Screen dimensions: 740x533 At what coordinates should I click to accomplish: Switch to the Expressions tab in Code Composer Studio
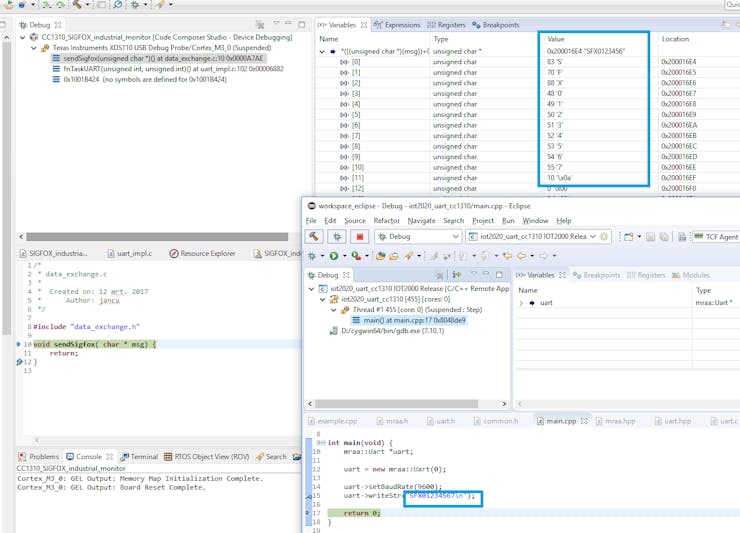pyautogui.click(x=397, y=25)
